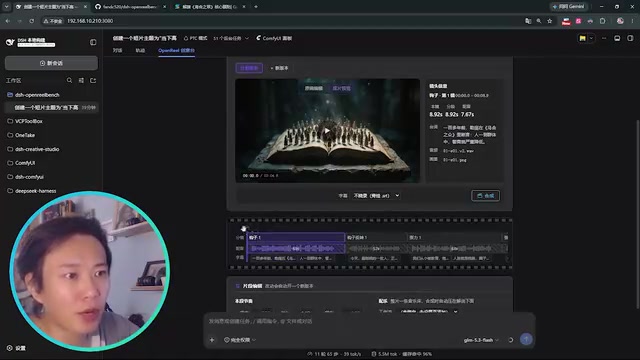Click the first subtitle segment on the timeline
The image size is (640, 360).
tap(273, 258)
